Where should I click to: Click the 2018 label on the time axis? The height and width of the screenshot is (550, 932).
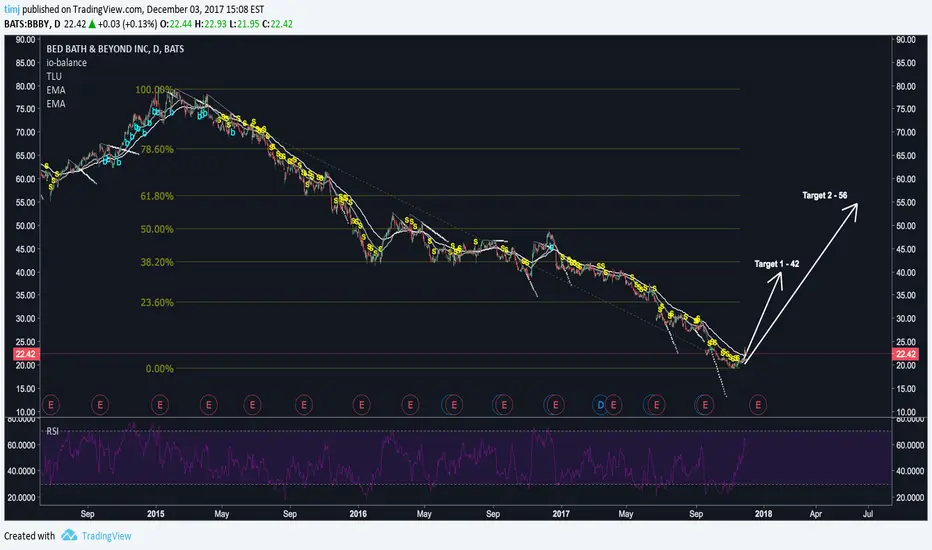[x=763, y=514]
